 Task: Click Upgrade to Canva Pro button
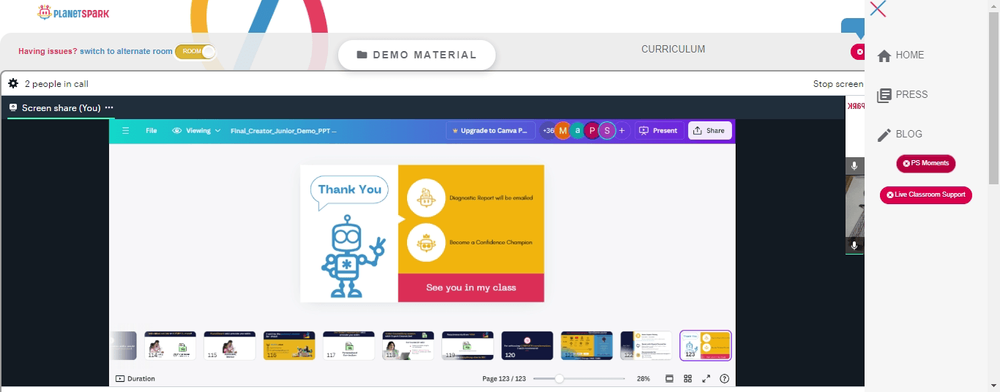click(x=490, y=131)
